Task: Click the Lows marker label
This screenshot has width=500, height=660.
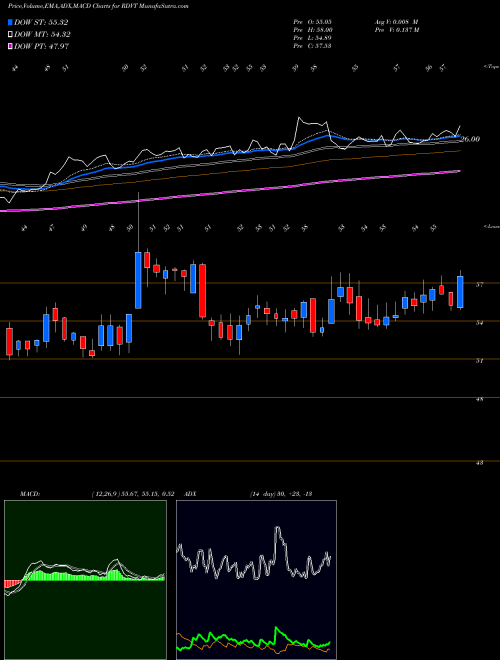Action: (492, 227)
